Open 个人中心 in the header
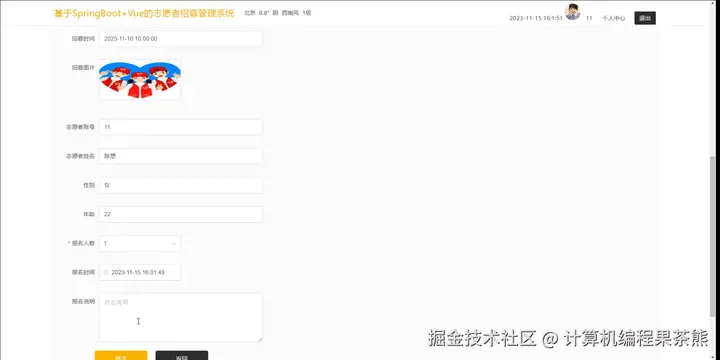720x360 pixels. [613, 18]
